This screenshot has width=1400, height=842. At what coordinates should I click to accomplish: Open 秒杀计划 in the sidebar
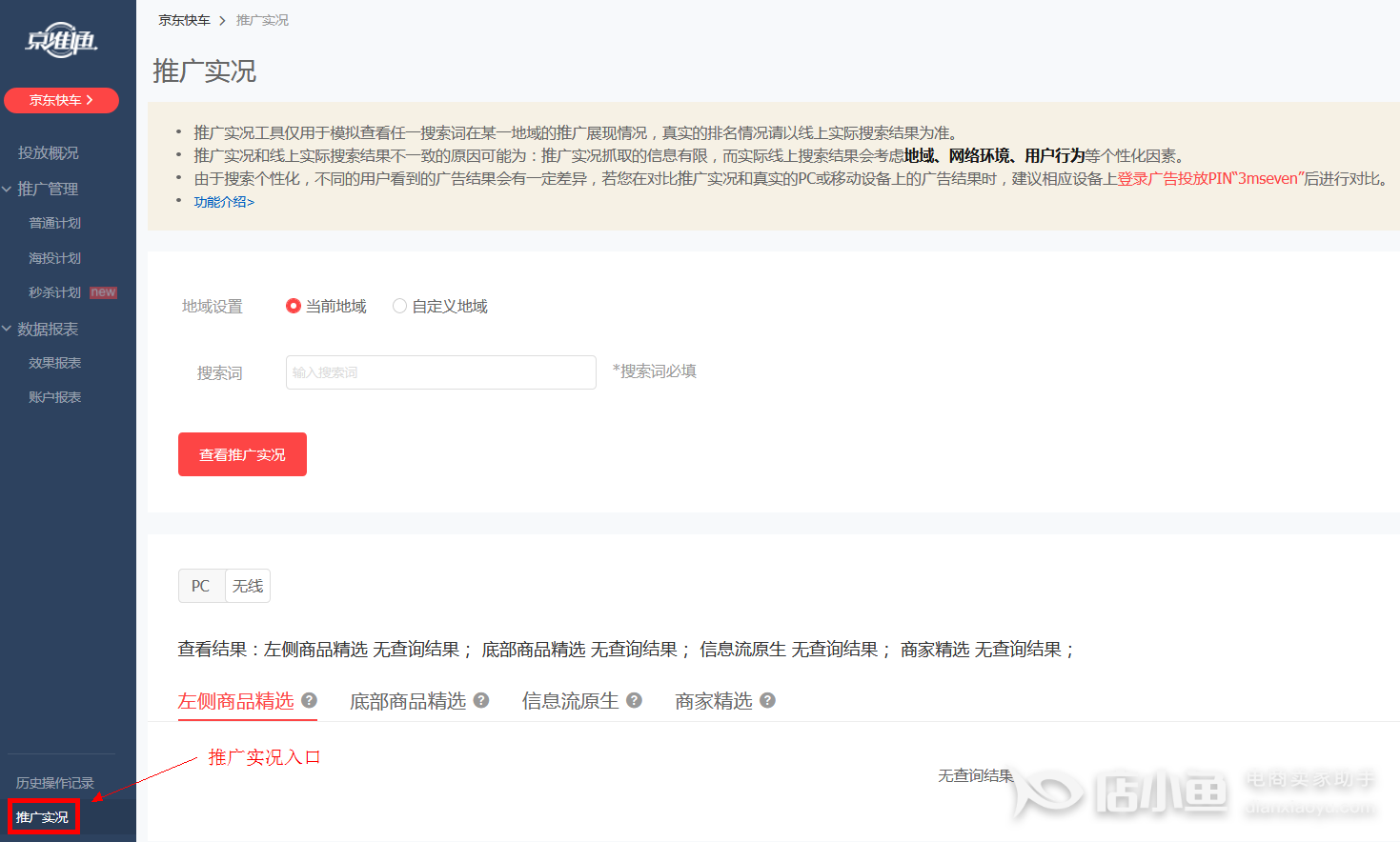point(54,292)
